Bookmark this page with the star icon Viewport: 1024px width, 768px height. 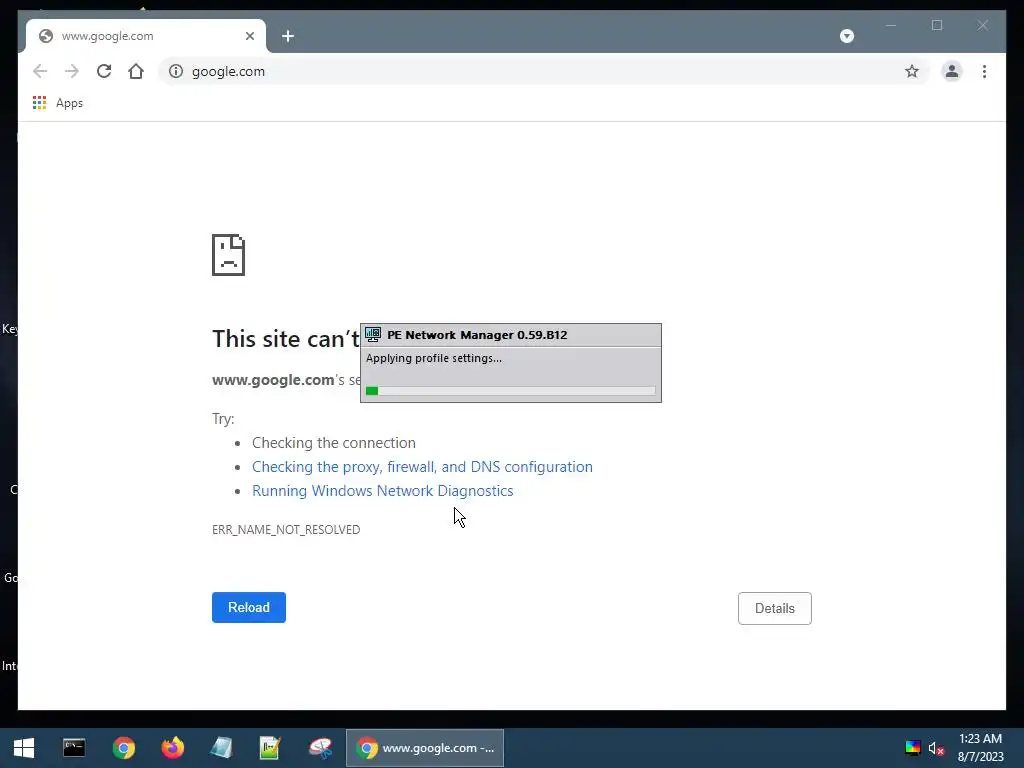912,71
